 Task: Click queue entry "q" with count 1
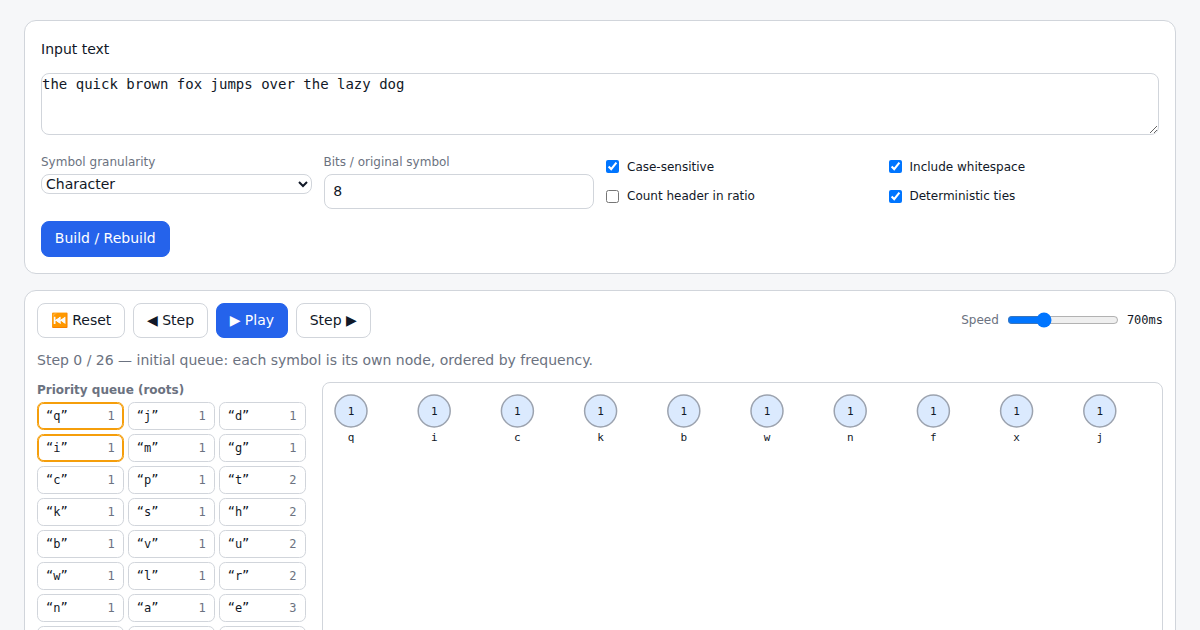[x=80, y=416]
